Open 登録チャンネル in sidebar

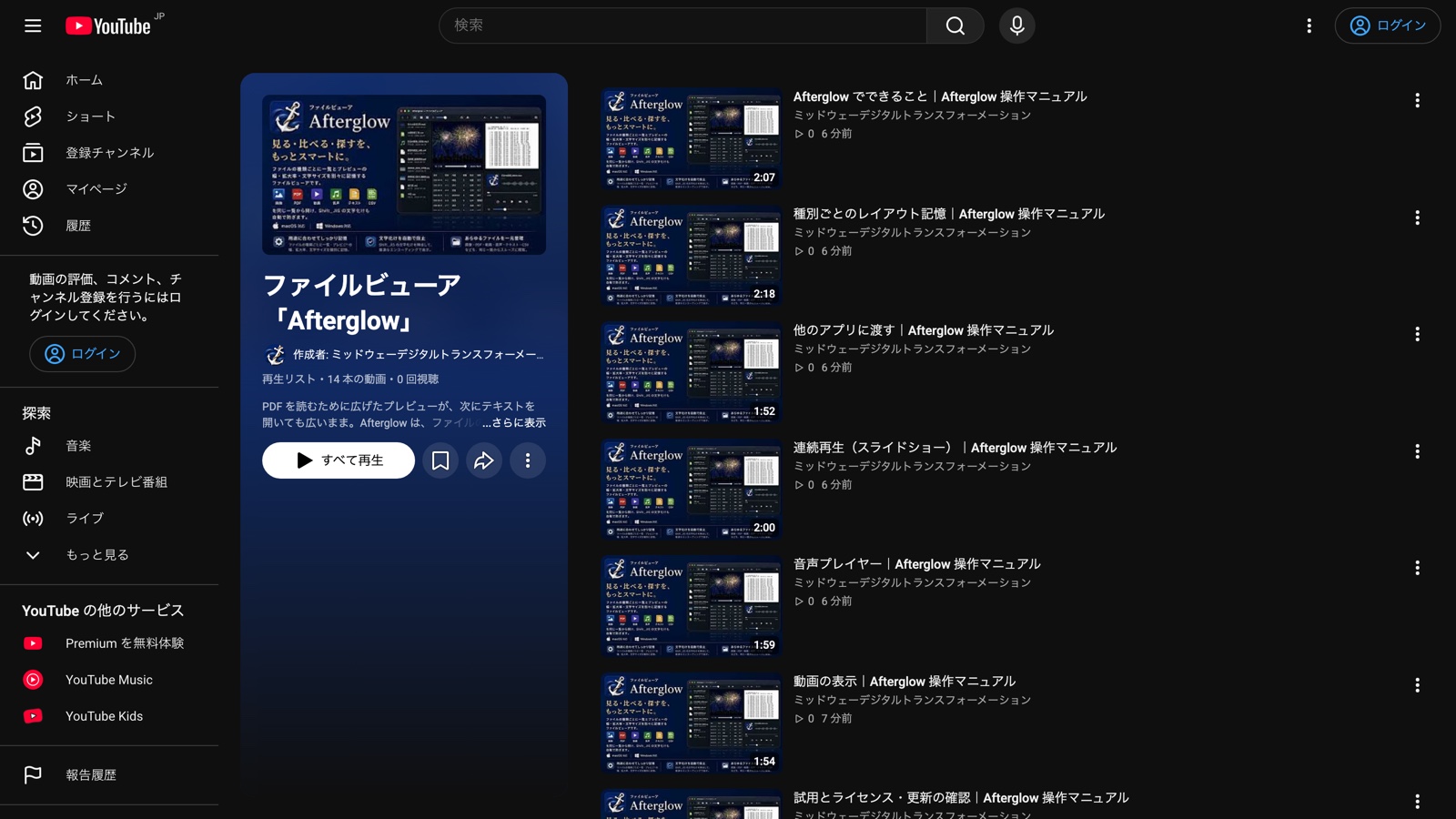109,153
